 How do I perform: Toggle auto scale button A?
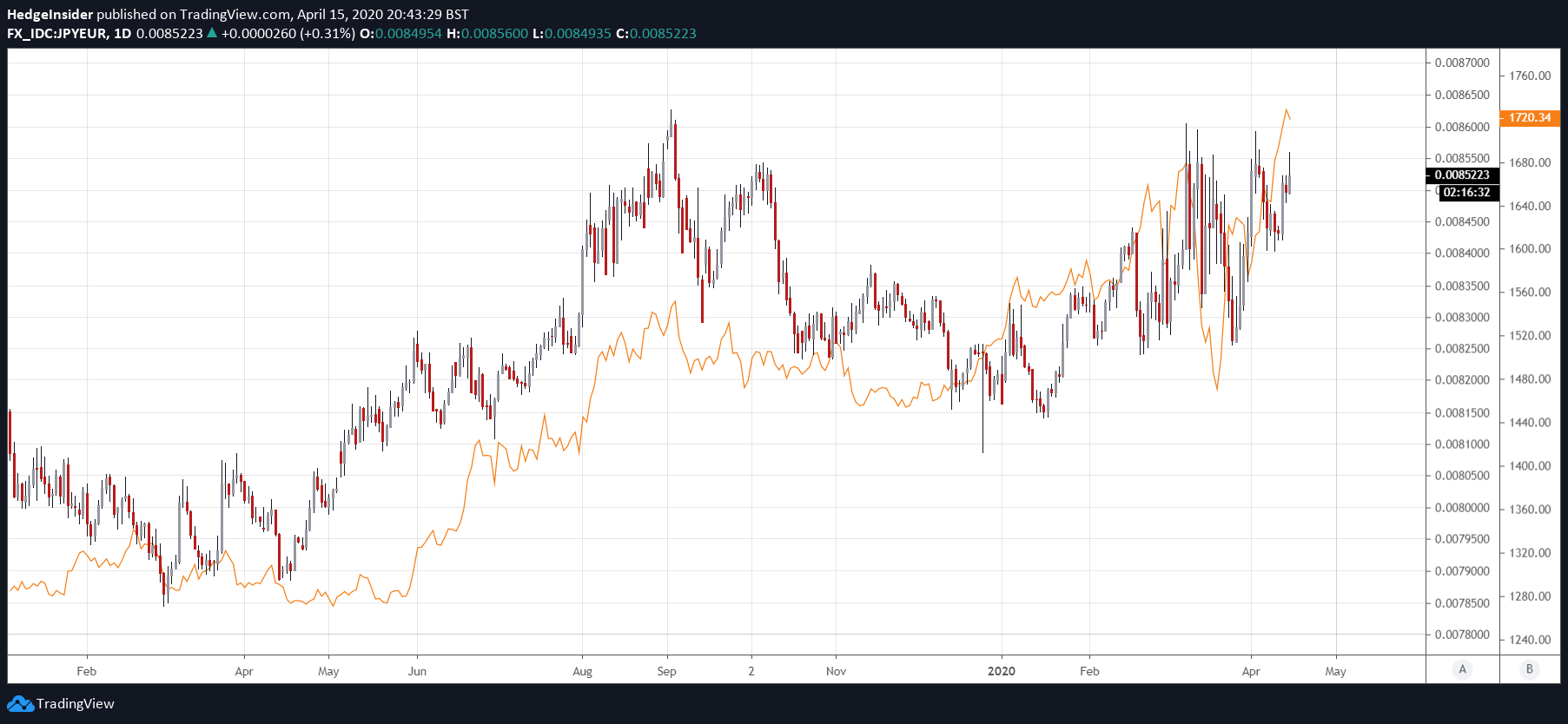coord(1463,669)
